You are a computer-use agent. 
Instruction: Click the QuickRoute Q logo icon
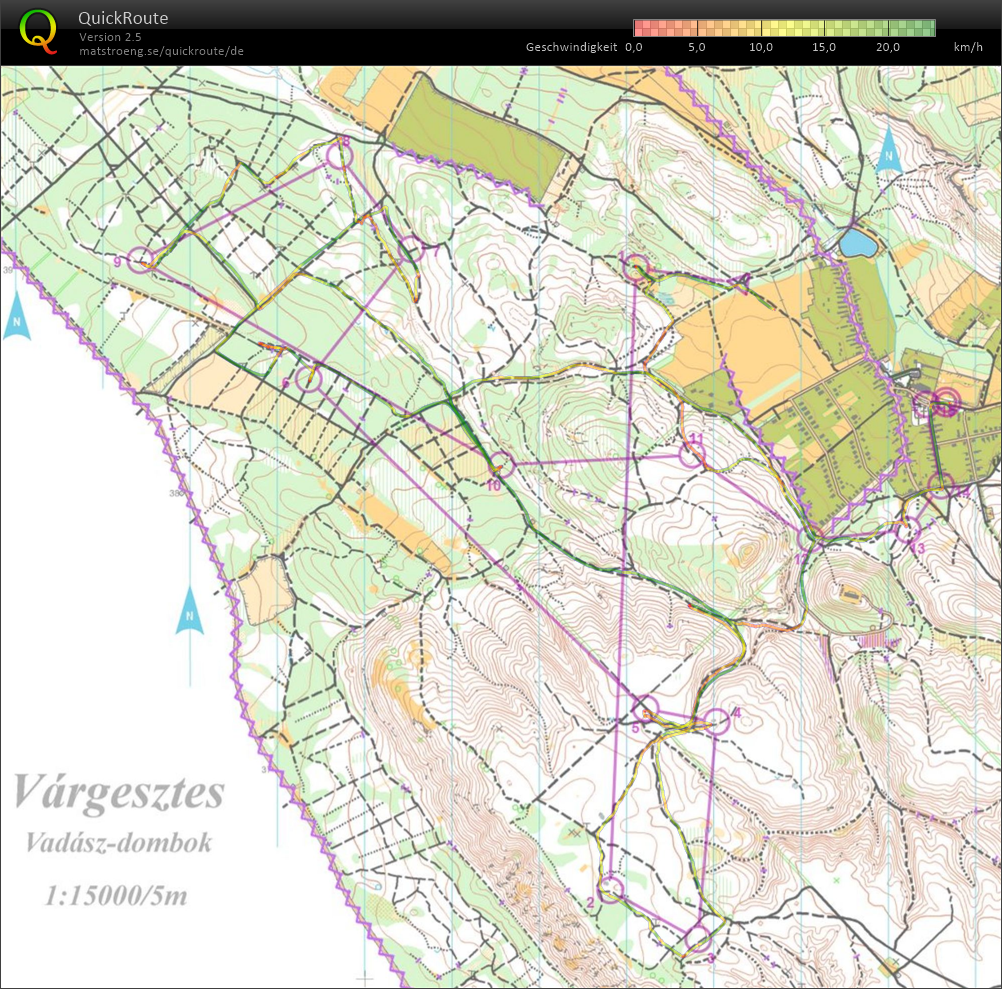tap(38, 30)
